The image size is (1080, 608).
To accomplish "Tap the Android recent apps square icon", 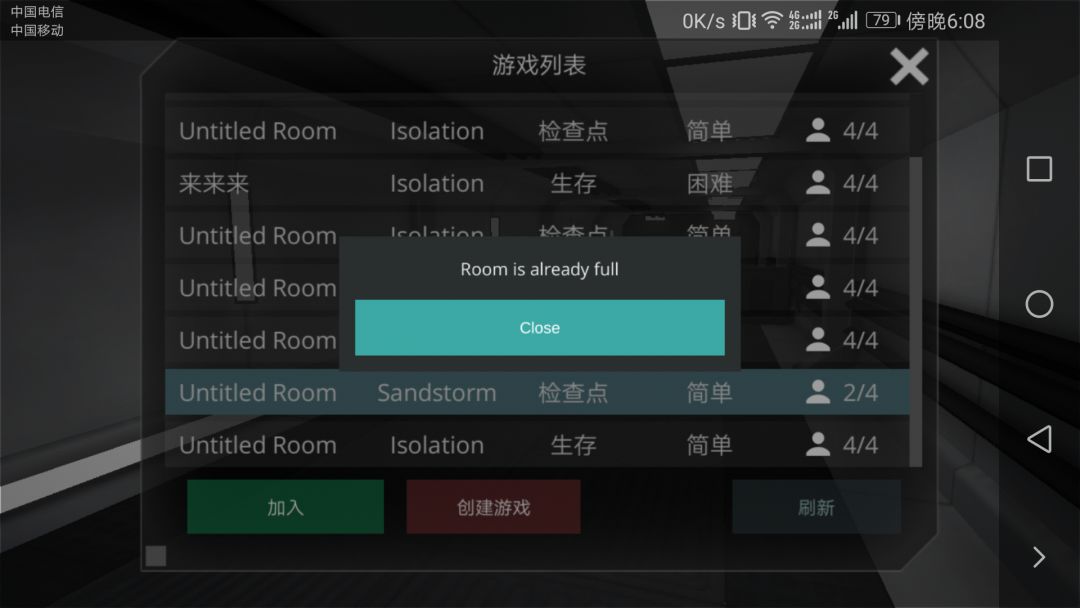I will 1039,169.
